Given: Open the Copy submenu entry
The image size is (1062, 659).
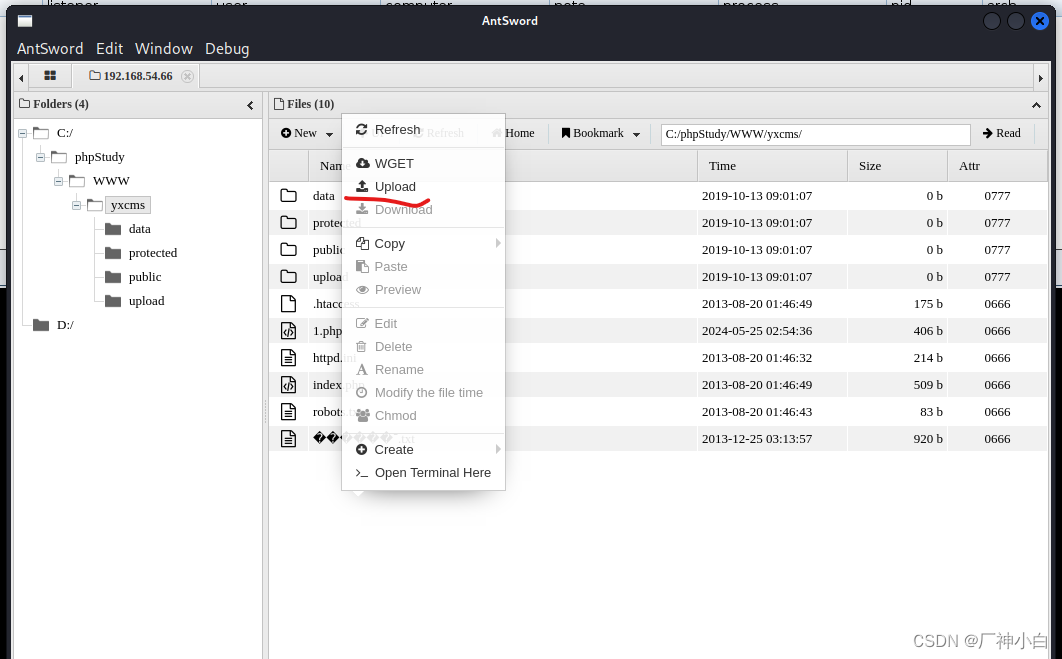Looking at the screenshot, I should click(389, 243).
